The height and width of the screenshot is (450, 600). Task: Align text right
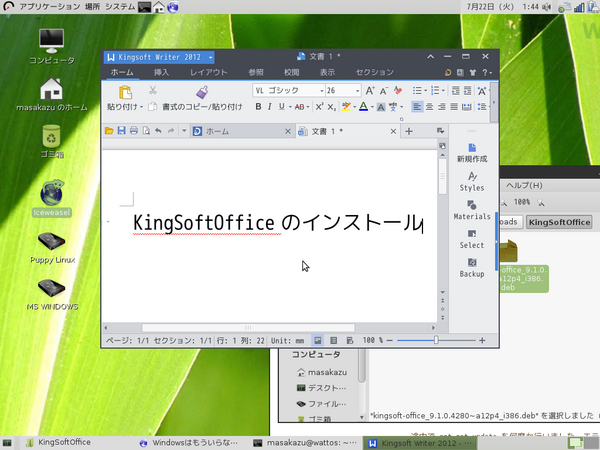pos(442,107)
